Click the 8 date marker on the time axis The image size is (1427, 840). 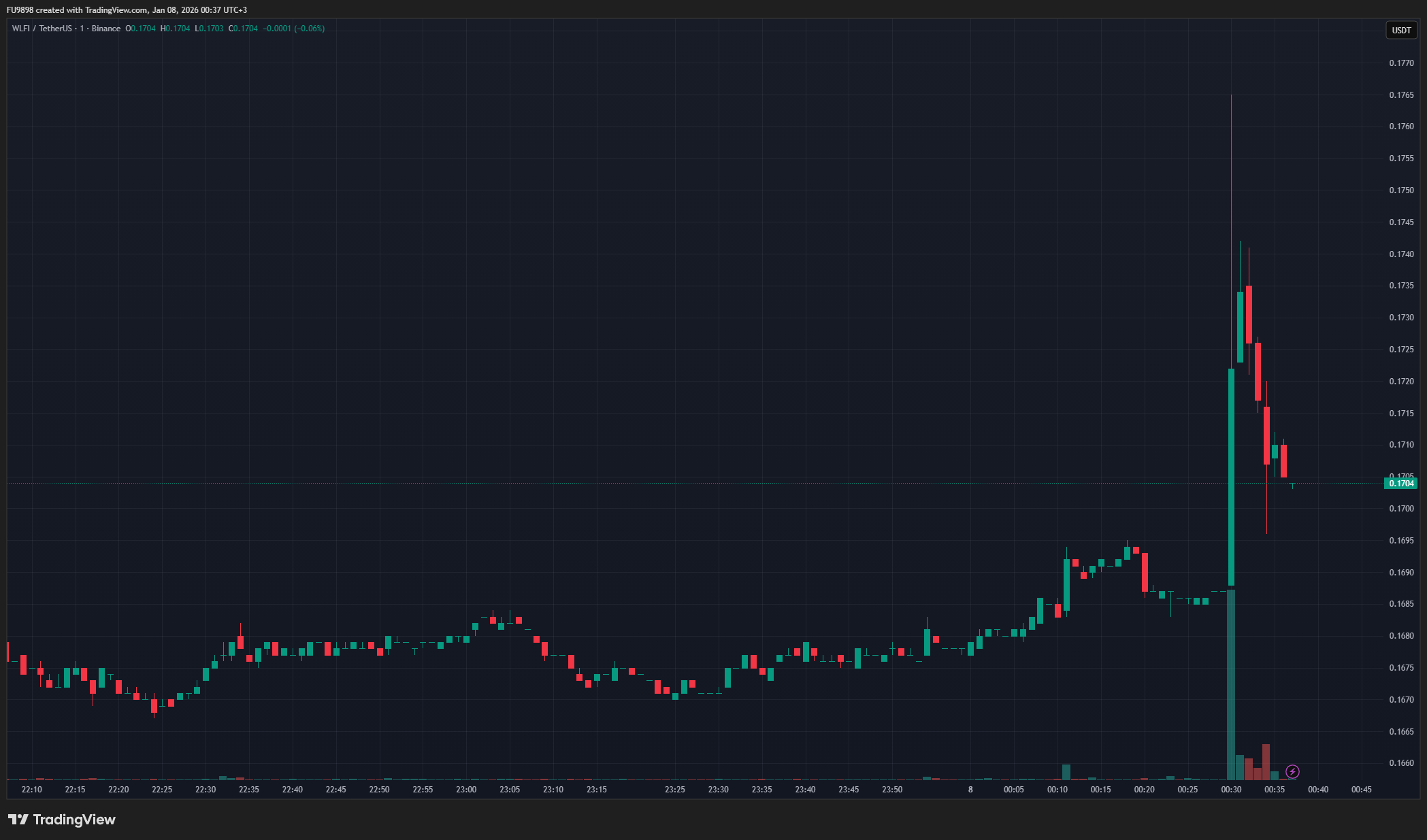point(970,790)
